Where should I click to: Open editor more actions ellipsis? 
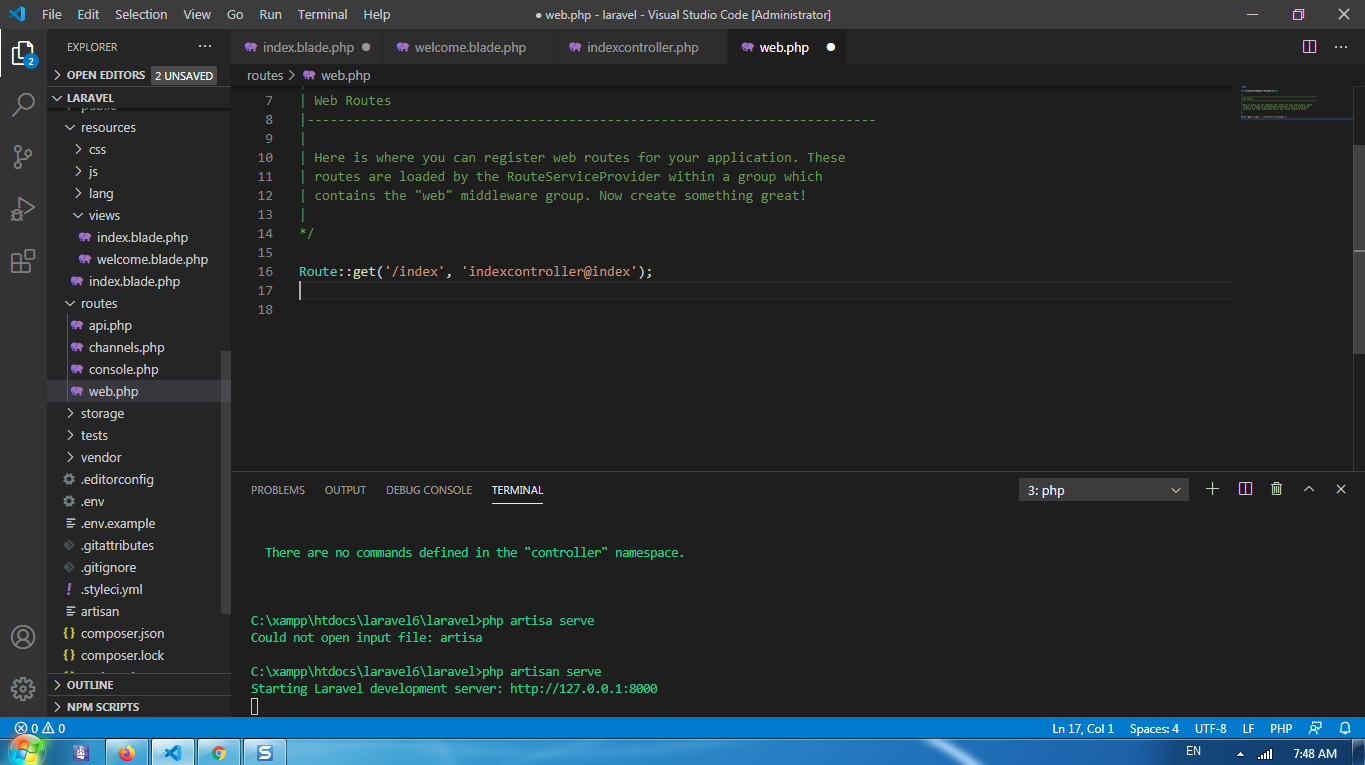tap(1342, 47)
